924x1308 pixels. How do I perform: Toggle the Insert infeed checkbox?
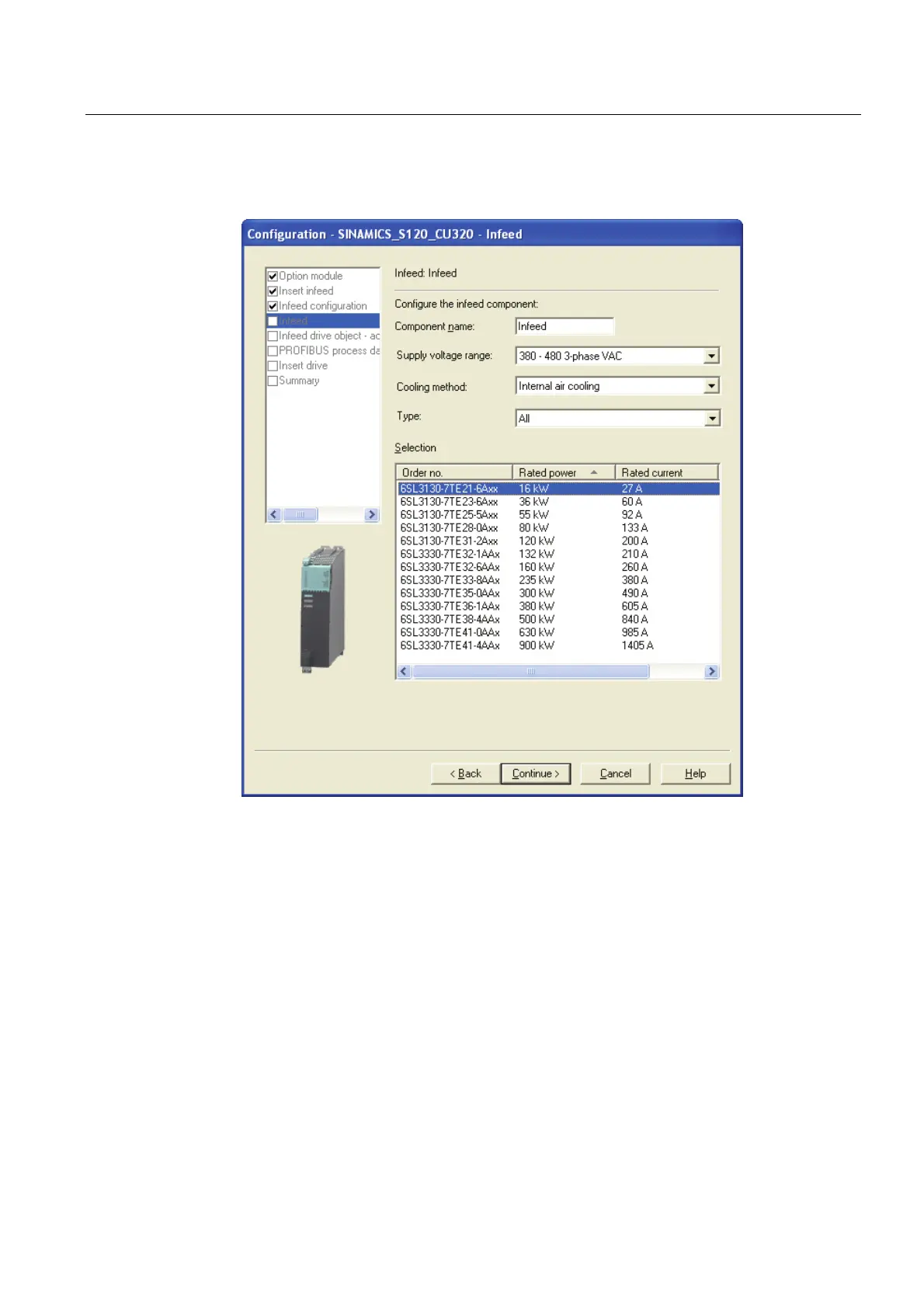(x=273, y=291)
